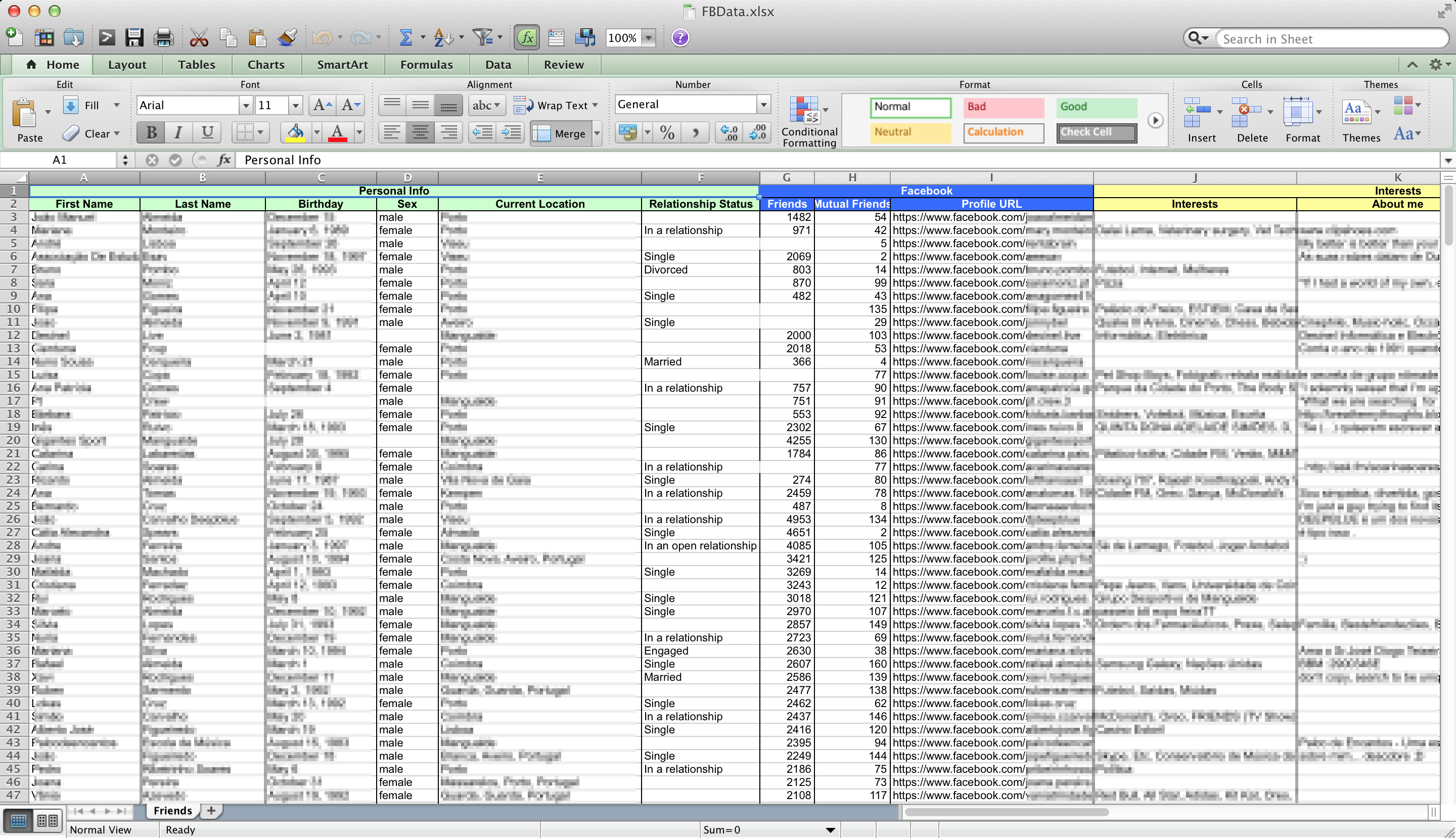The height and width of the screenshot is (838, 1456).
Task: Click the decrease font size icon
Action: pyautogui.click(x=351, y=105)
